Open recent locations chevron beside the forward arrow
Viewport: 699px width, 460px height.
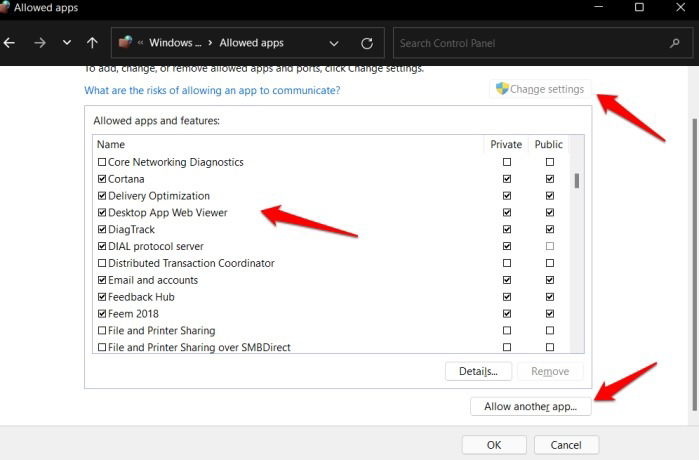(67, 43)
